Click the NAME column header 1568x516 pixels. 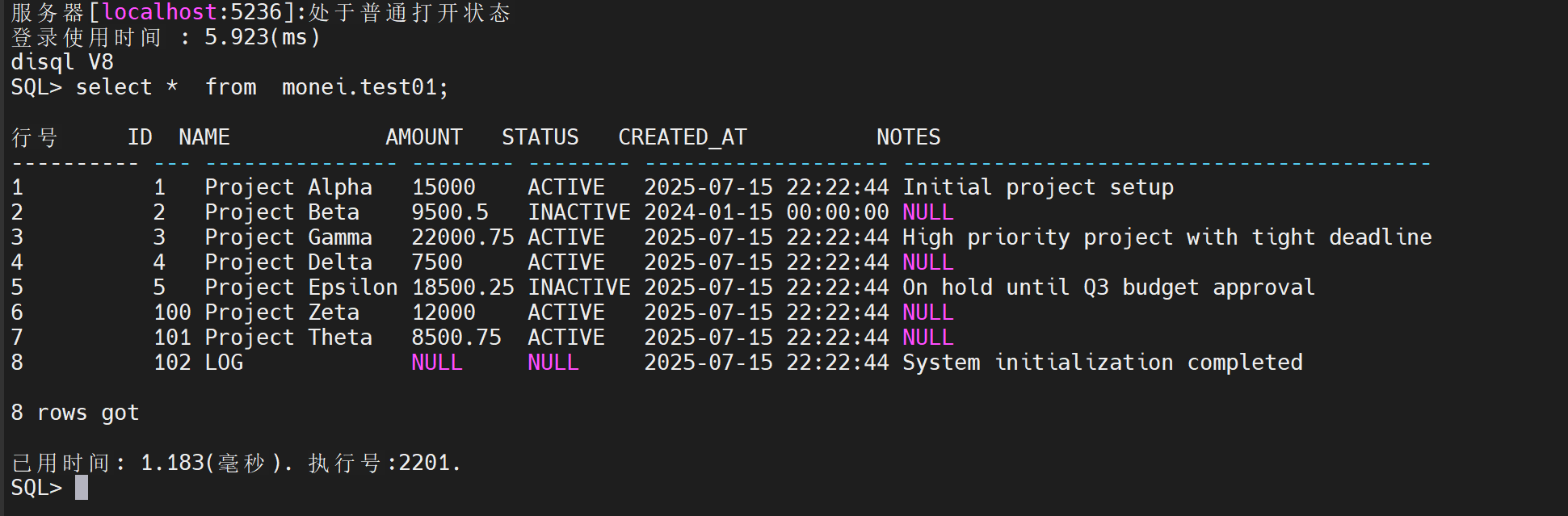(x=204, y=137)
